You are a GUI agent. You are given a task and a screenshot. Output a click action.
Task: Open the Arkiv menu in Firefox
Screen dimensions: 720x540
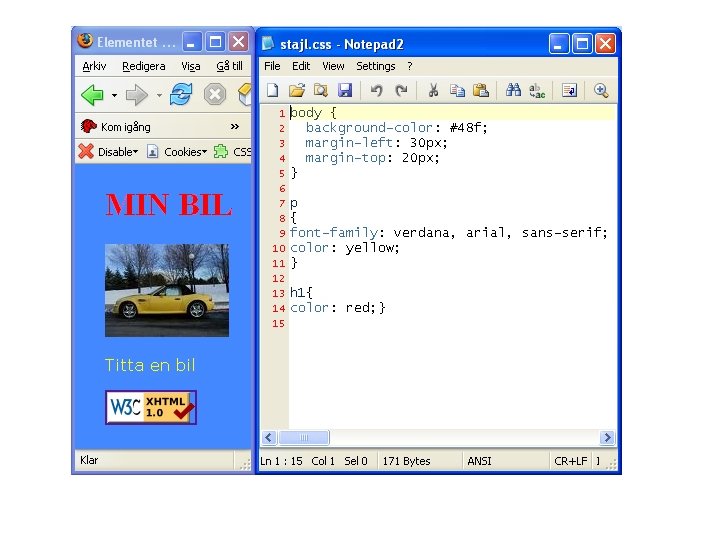(x=94, y=66)
